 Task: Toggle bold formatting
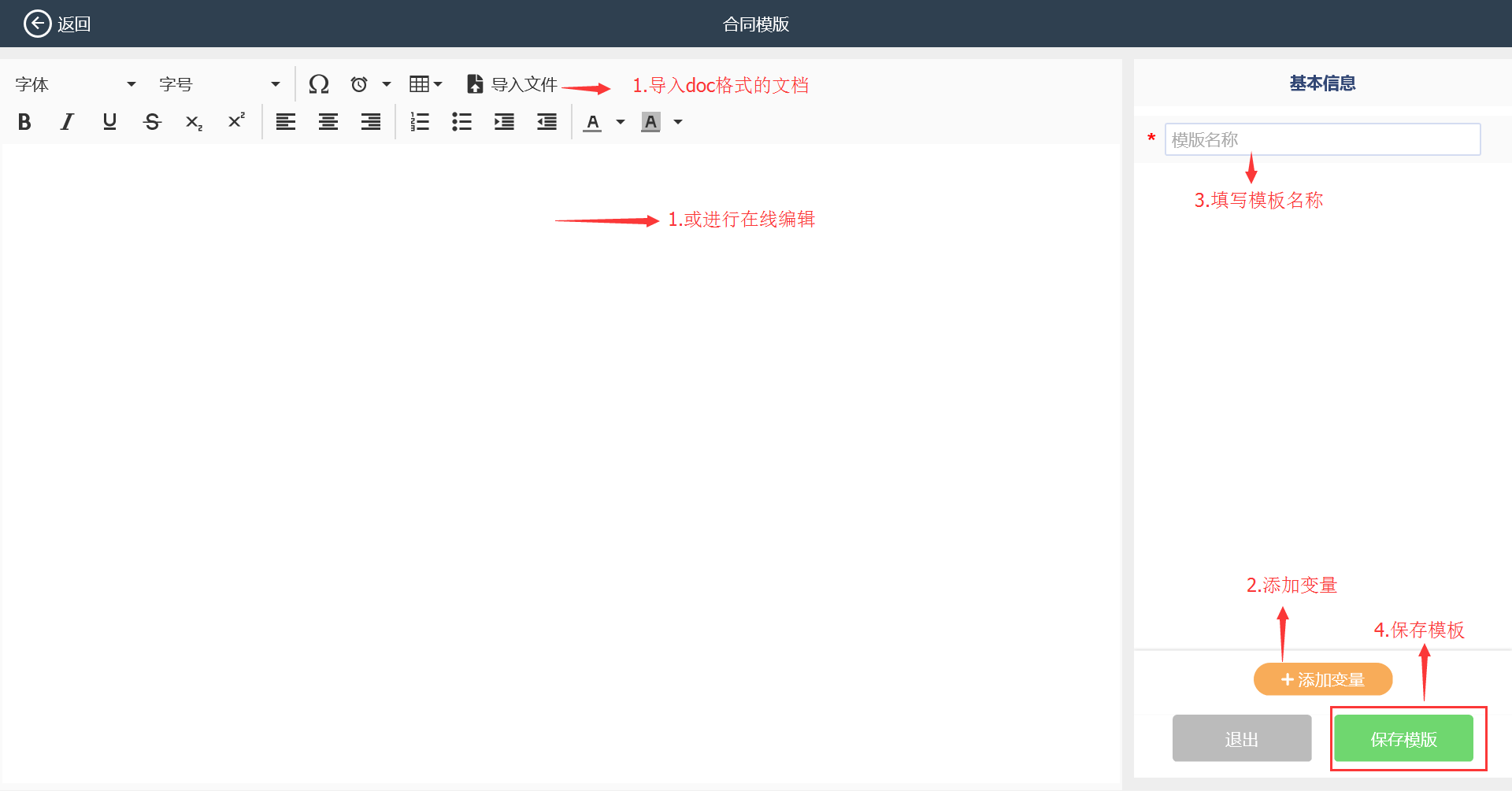[x=24, y=122]
